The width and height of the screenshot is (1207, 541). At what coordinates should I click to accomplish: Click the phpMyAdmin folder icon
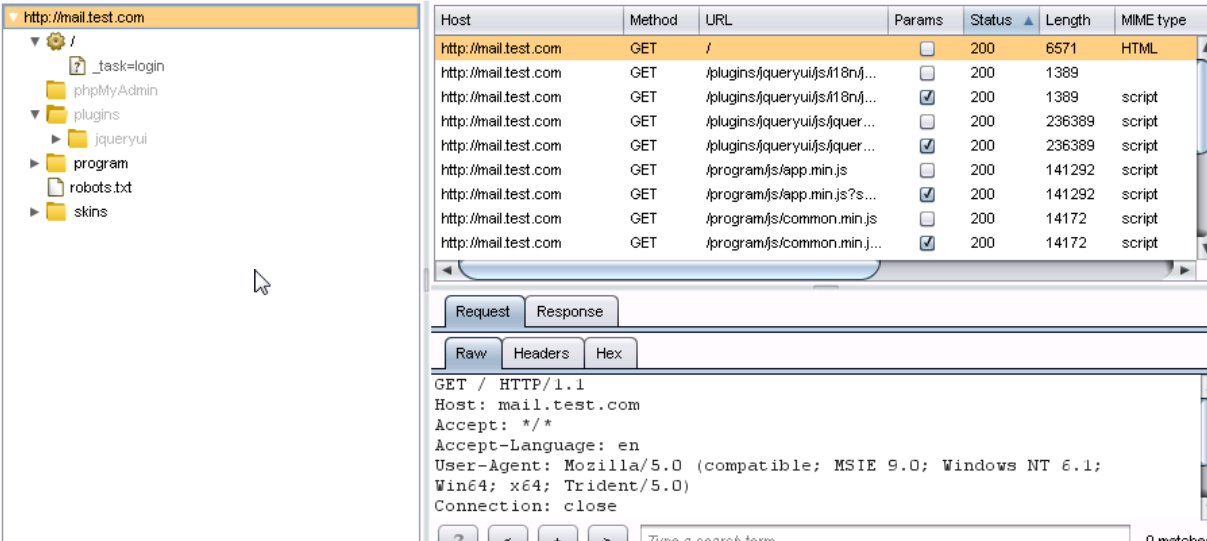56,90
